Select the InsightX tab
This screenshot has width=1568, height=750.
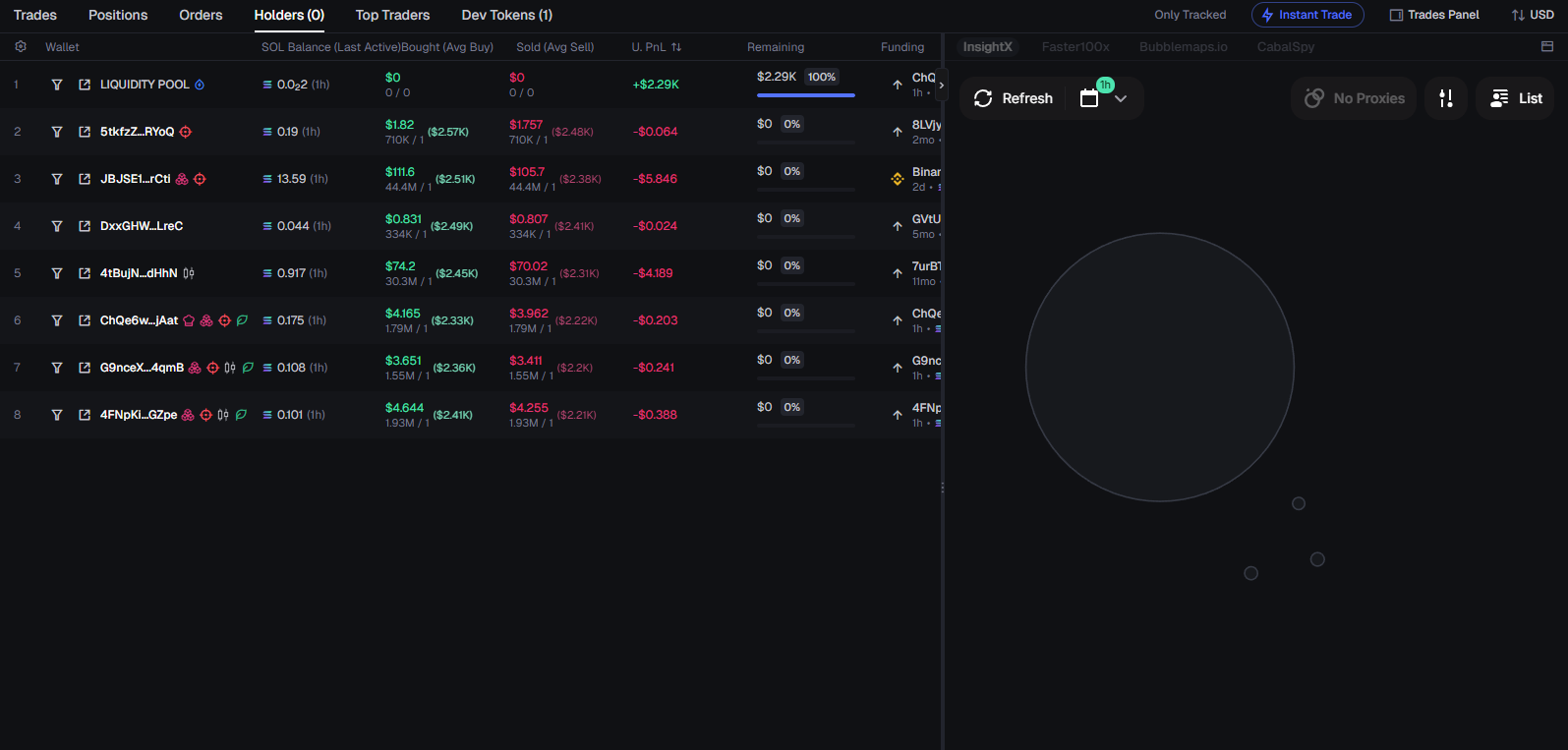(987, 47)
